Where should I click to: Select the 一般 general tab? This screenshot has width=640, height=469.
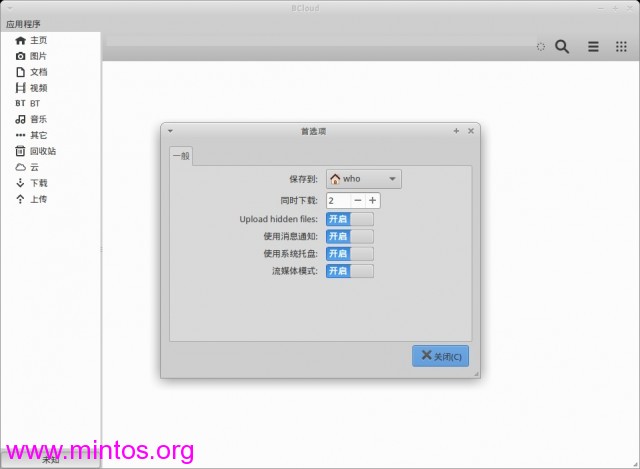[x=181, y=156]
